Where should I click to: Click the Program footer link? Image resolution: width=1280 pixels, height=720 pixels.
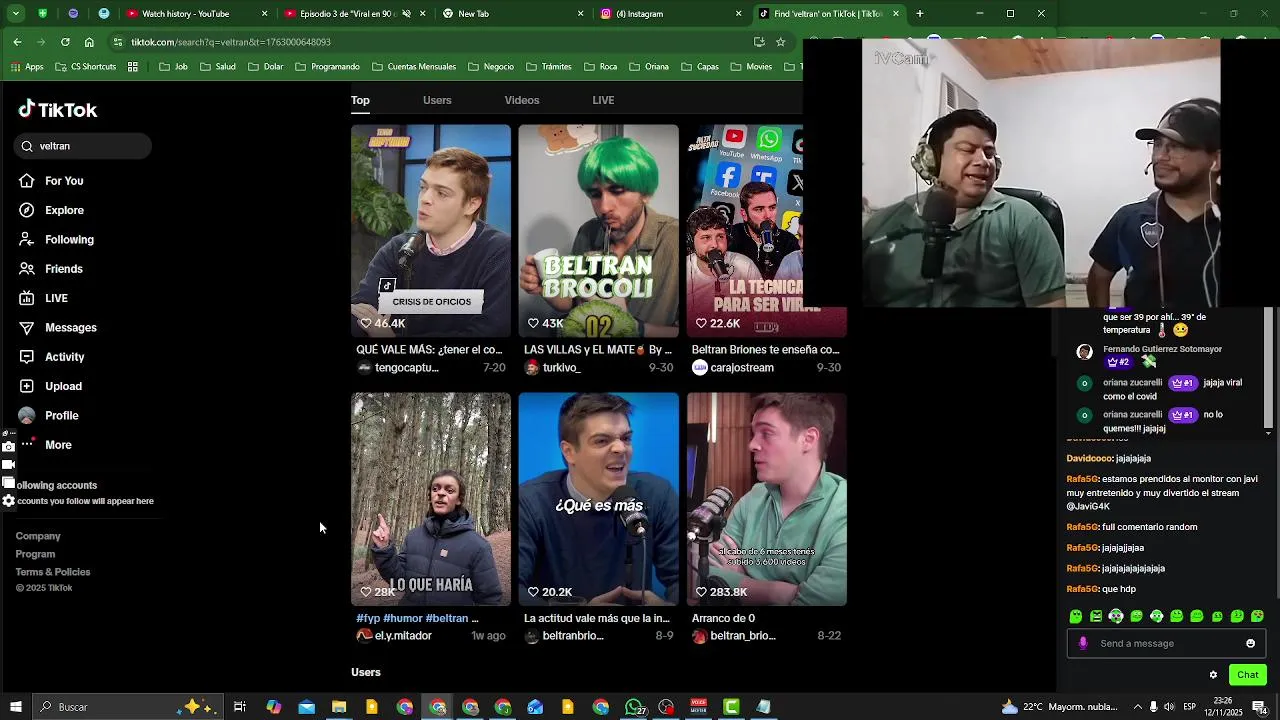pos(35,554)
